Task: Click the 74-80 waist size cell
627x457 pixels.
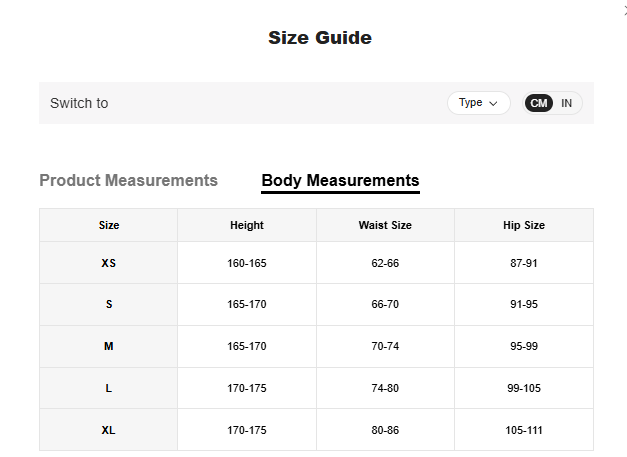Action: pyautogui.click(x=385, y=388)
